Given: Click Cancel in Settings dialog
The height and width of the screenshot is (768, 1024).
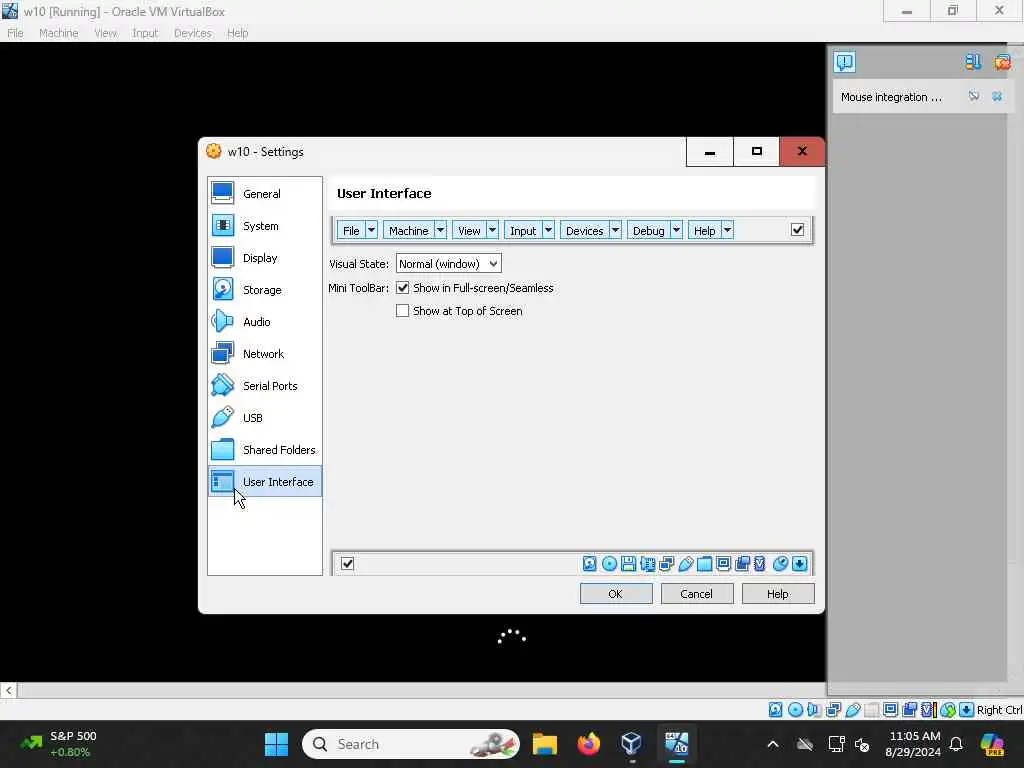Looking at the screenshot, I should pyautogui.click(x=697, y=594).
